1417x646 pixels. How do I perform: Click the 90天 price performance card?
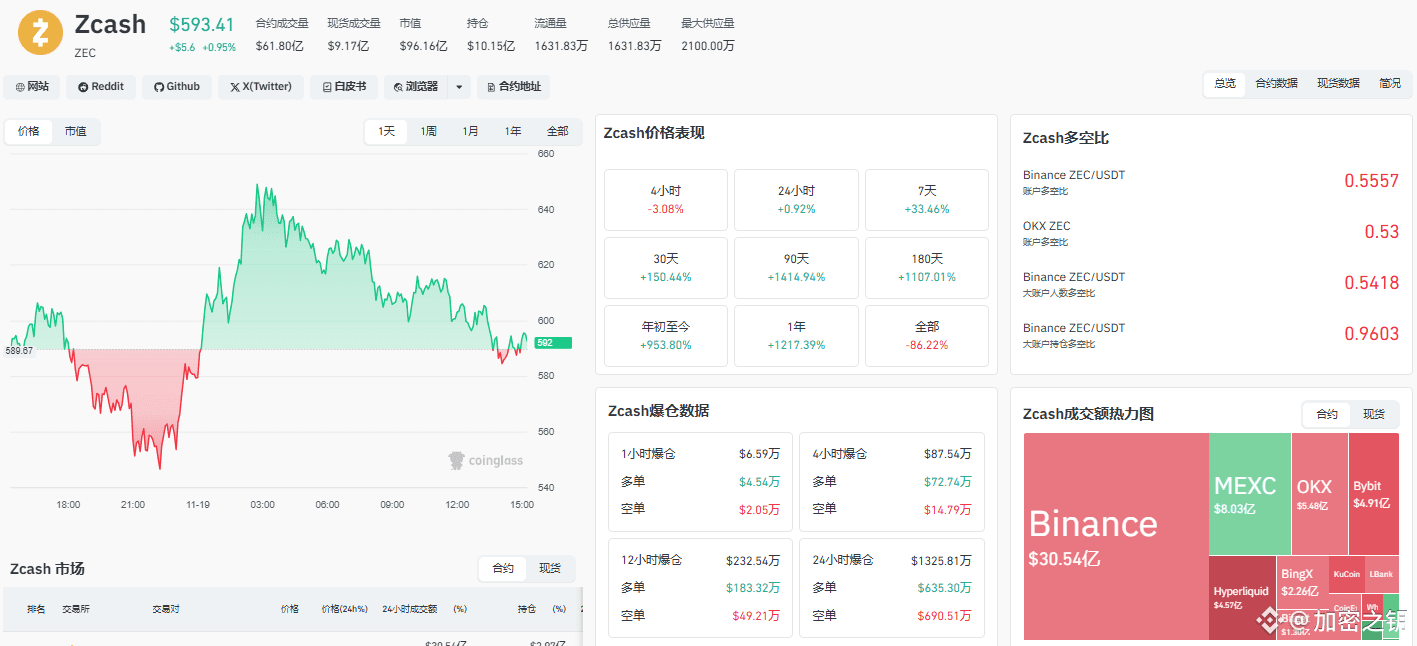pos(796,267)
